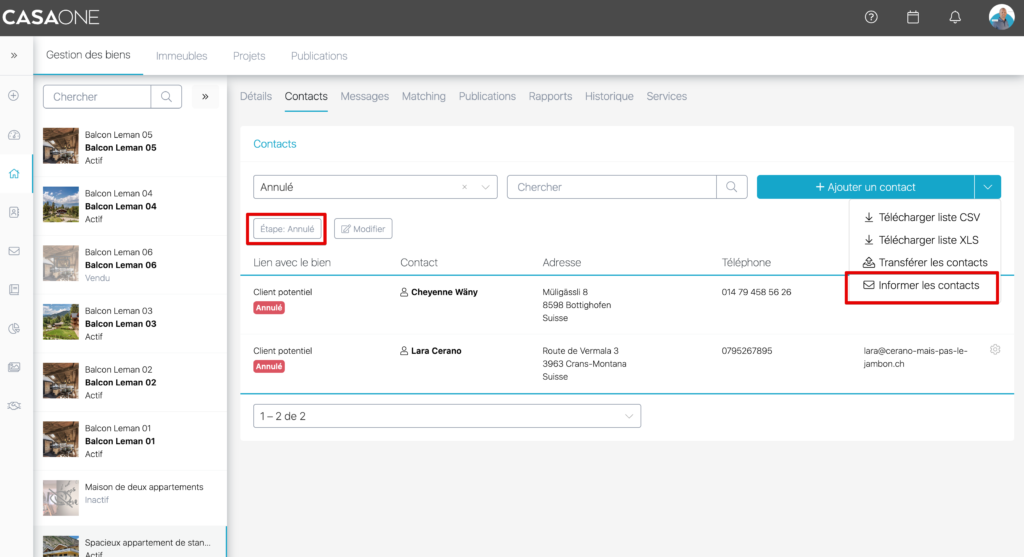1024x557 pixels.
Task: Click the plus icon in left sidebar
Action: pos(14,96)
